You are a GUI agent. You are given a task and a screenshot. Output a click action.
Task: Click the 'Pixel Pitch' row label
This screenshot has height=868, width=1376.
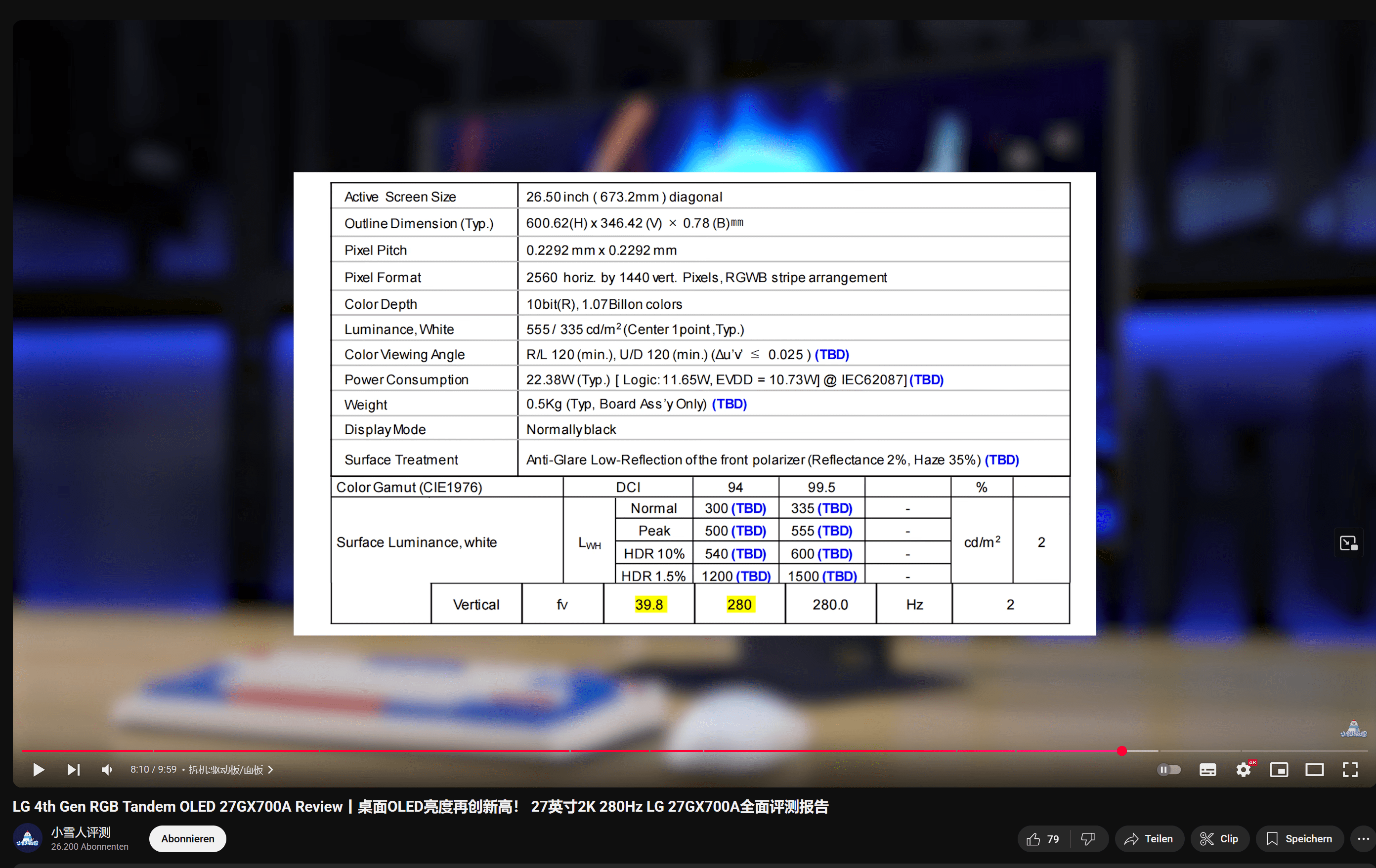click(376, 250)
